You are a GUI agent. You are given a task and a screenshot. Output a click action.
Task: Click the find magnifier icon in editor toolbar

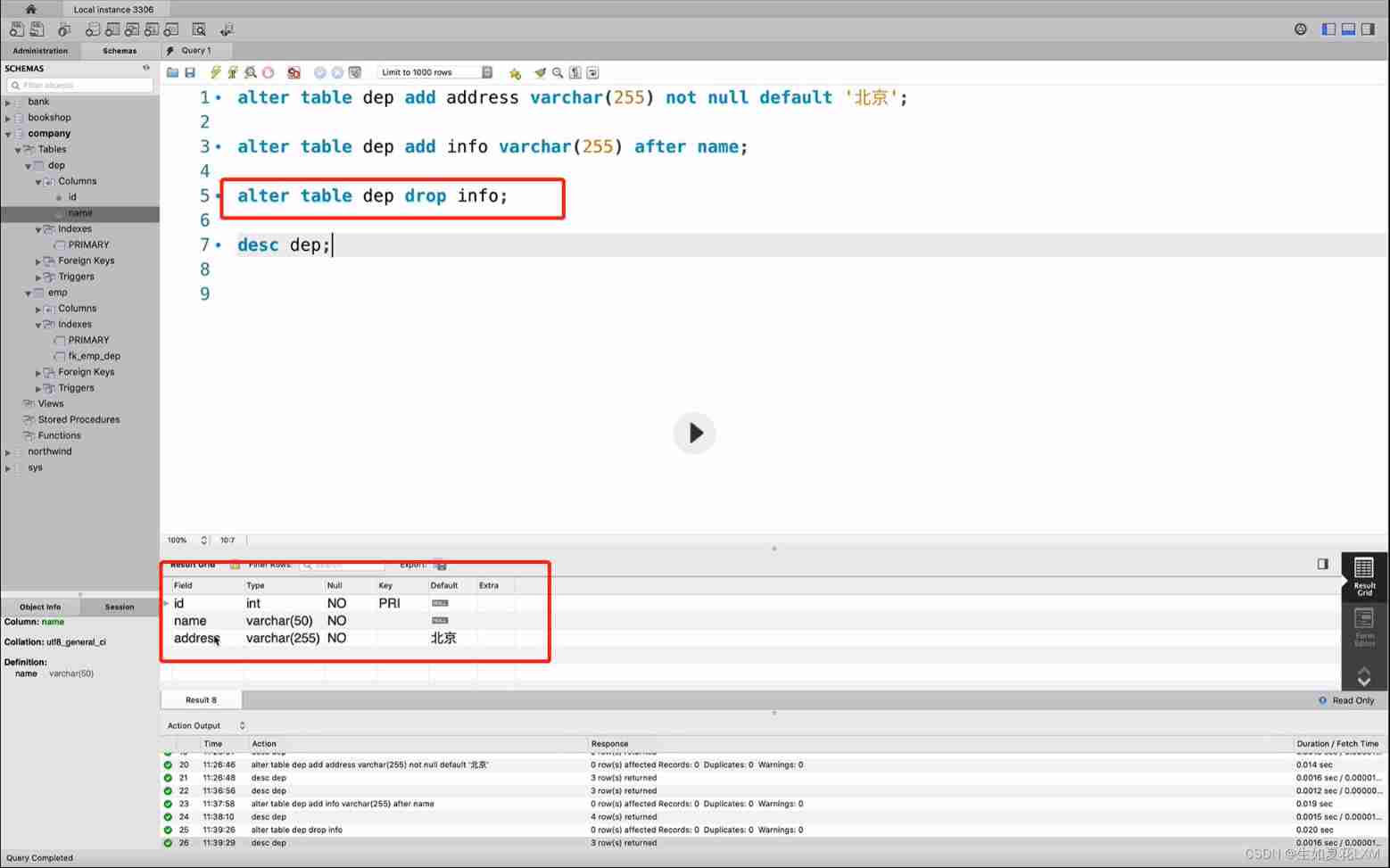(558, 72)
